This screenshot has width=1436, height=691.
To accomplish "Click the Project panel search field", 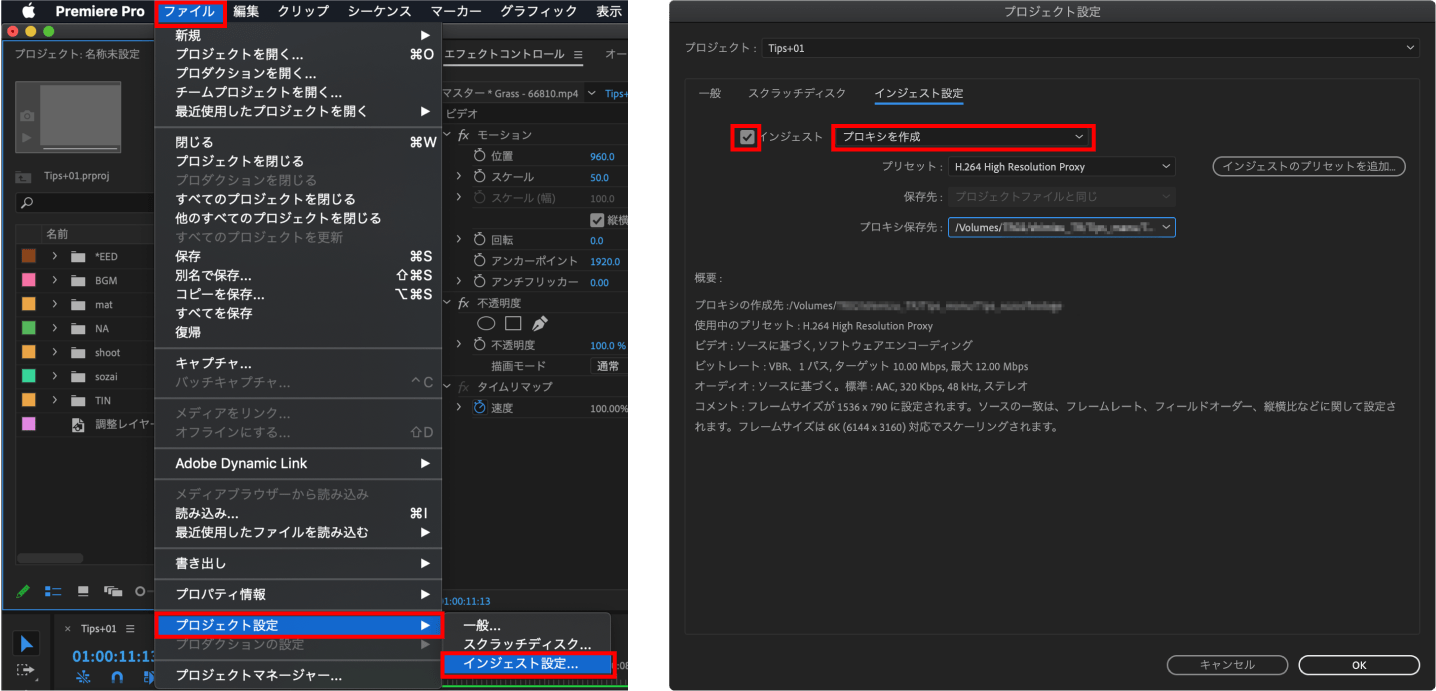I will coord(85,202).
